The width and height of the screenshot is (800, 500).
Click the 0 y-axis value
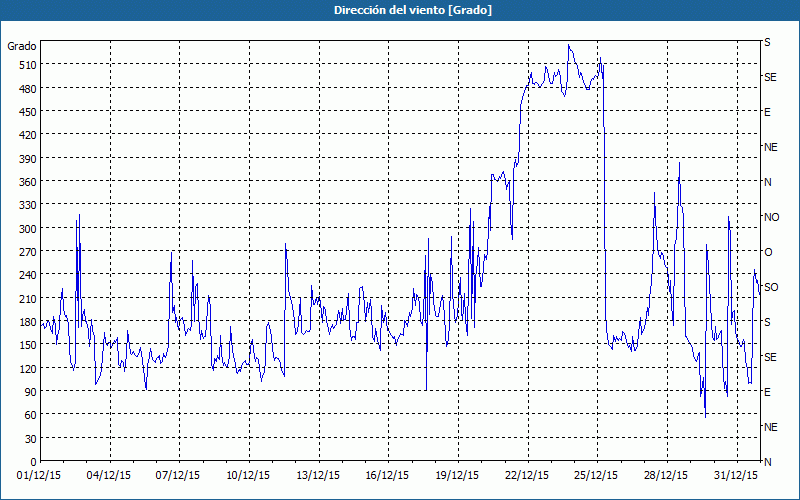tap(34, 462)
